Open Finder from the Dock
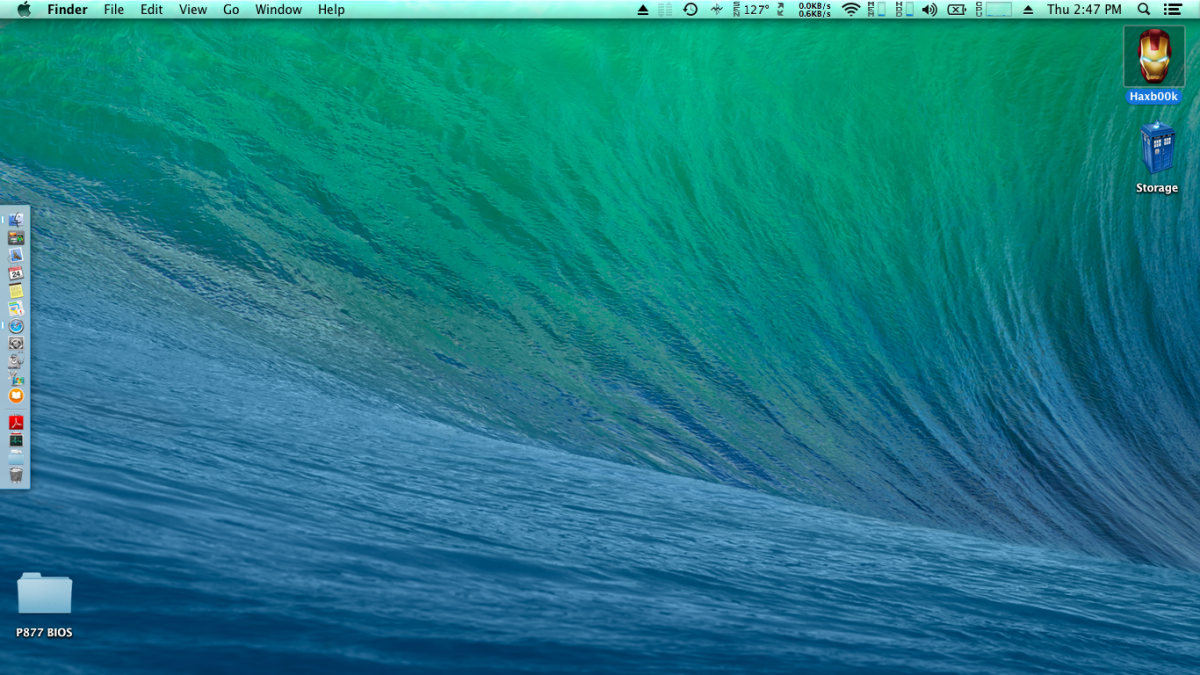The image size is (1200, 675). tap(16, 220)
